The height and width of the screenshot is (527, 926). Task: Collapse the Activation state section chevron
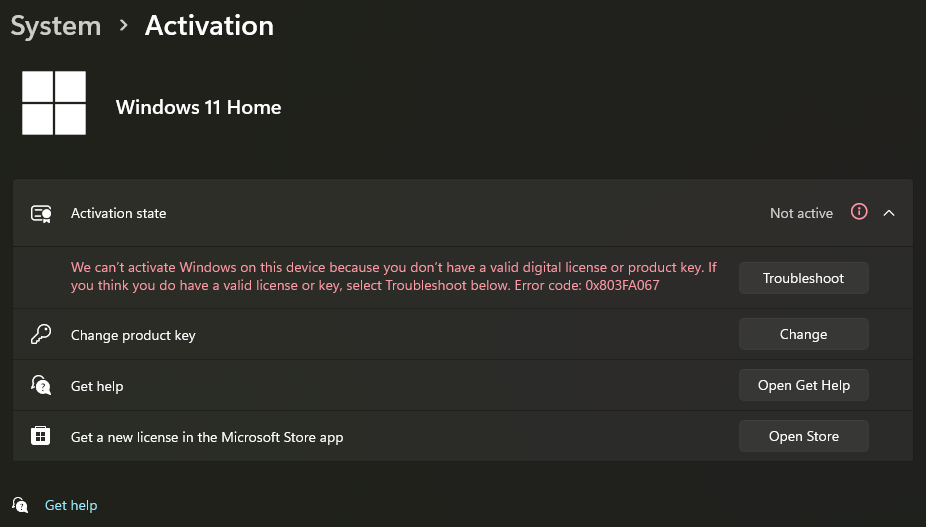(x=889, y=213)
